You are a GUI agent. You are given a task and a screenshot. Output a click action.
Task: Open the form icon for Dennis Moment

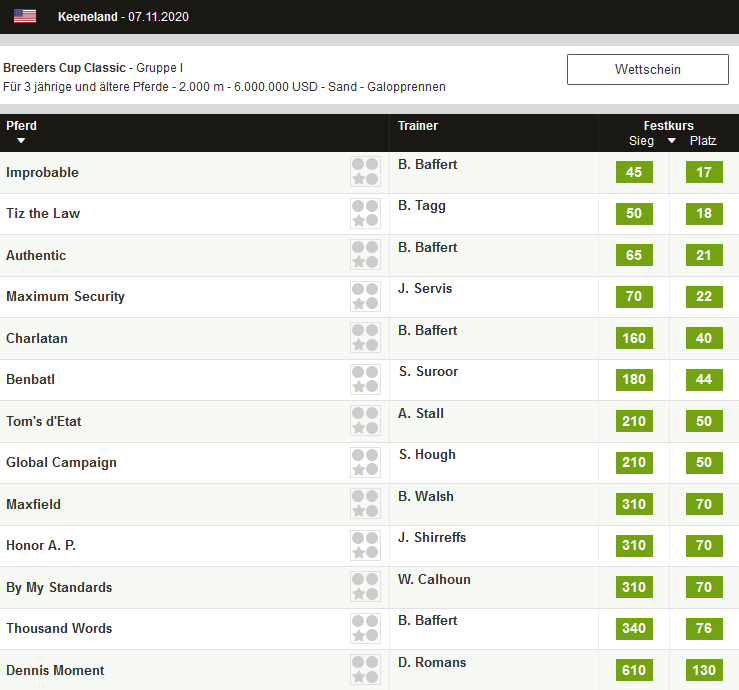[x=365, y=670]
